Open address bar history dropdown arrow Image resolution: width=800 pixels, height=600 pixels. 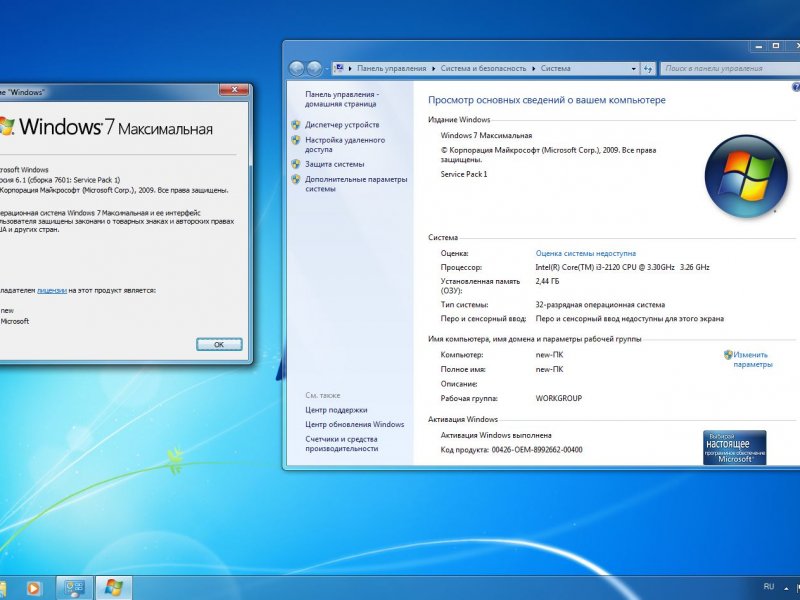pyautogui.click(x=634, y=68)
